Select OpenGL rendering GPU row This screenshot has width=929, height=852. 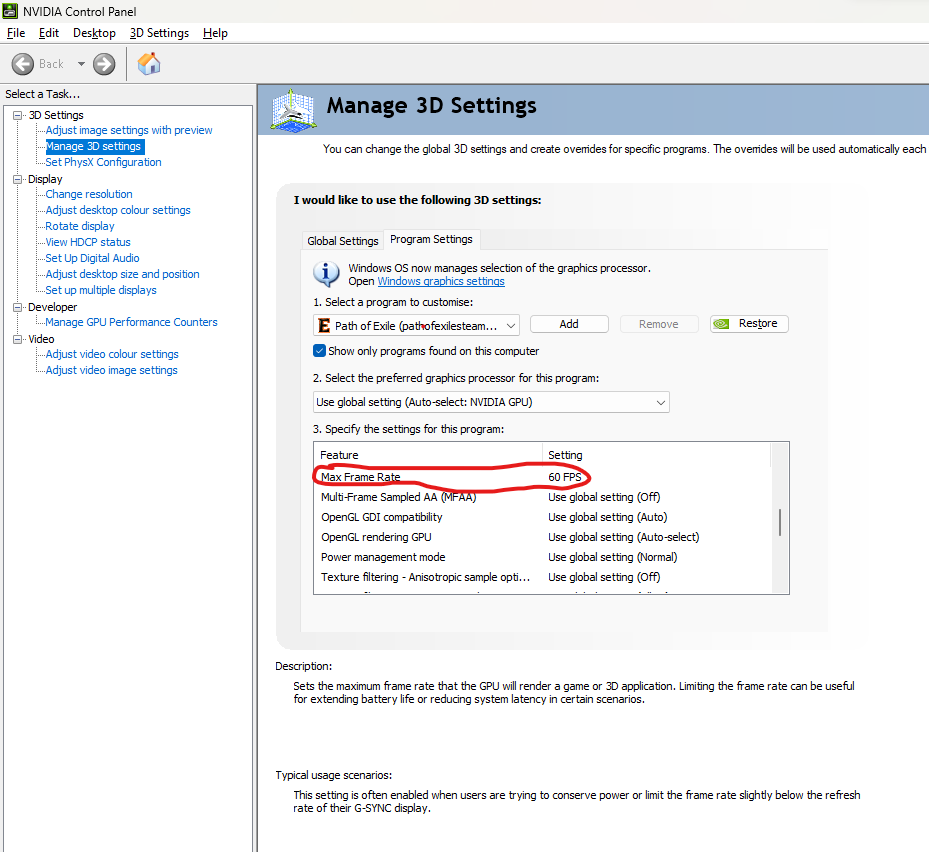[x=542, y=537]
